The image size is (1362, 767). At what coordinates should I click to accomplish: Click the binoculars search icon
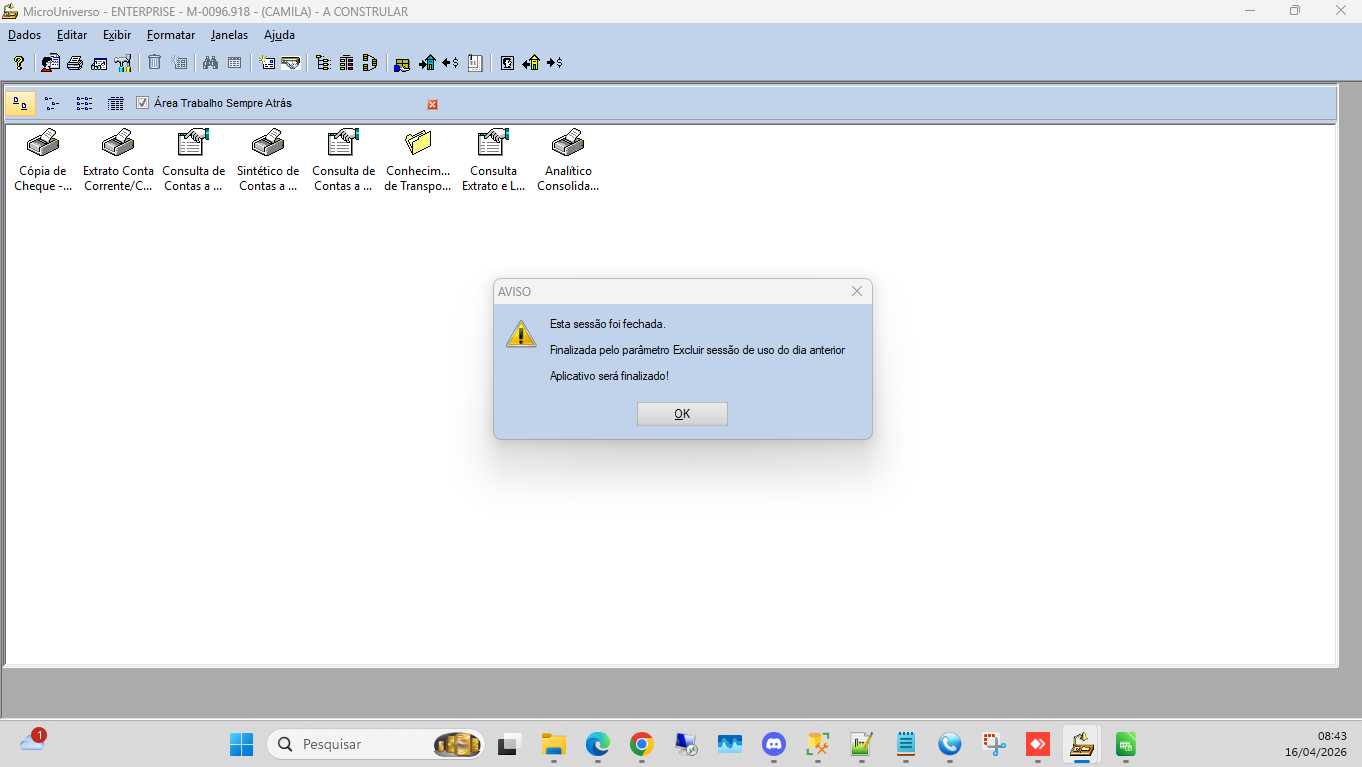(210, 63)
